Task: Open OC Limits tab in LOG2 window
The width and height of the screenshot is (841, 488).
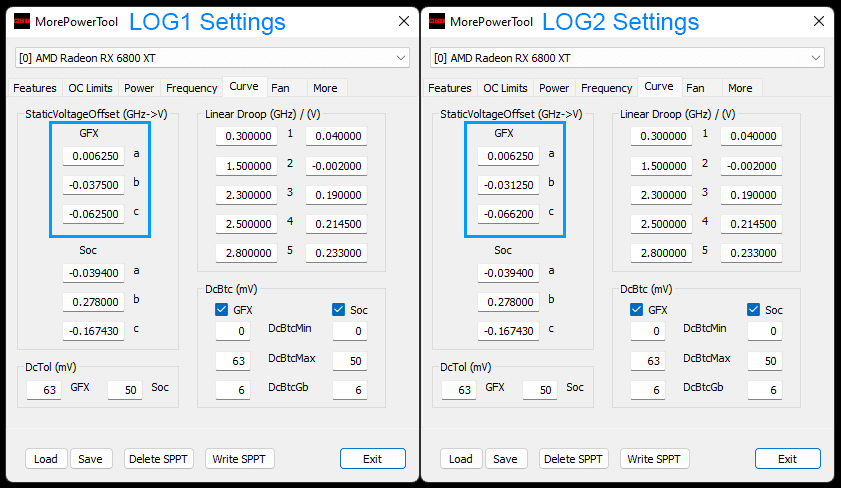Action: tap(505, 88)
